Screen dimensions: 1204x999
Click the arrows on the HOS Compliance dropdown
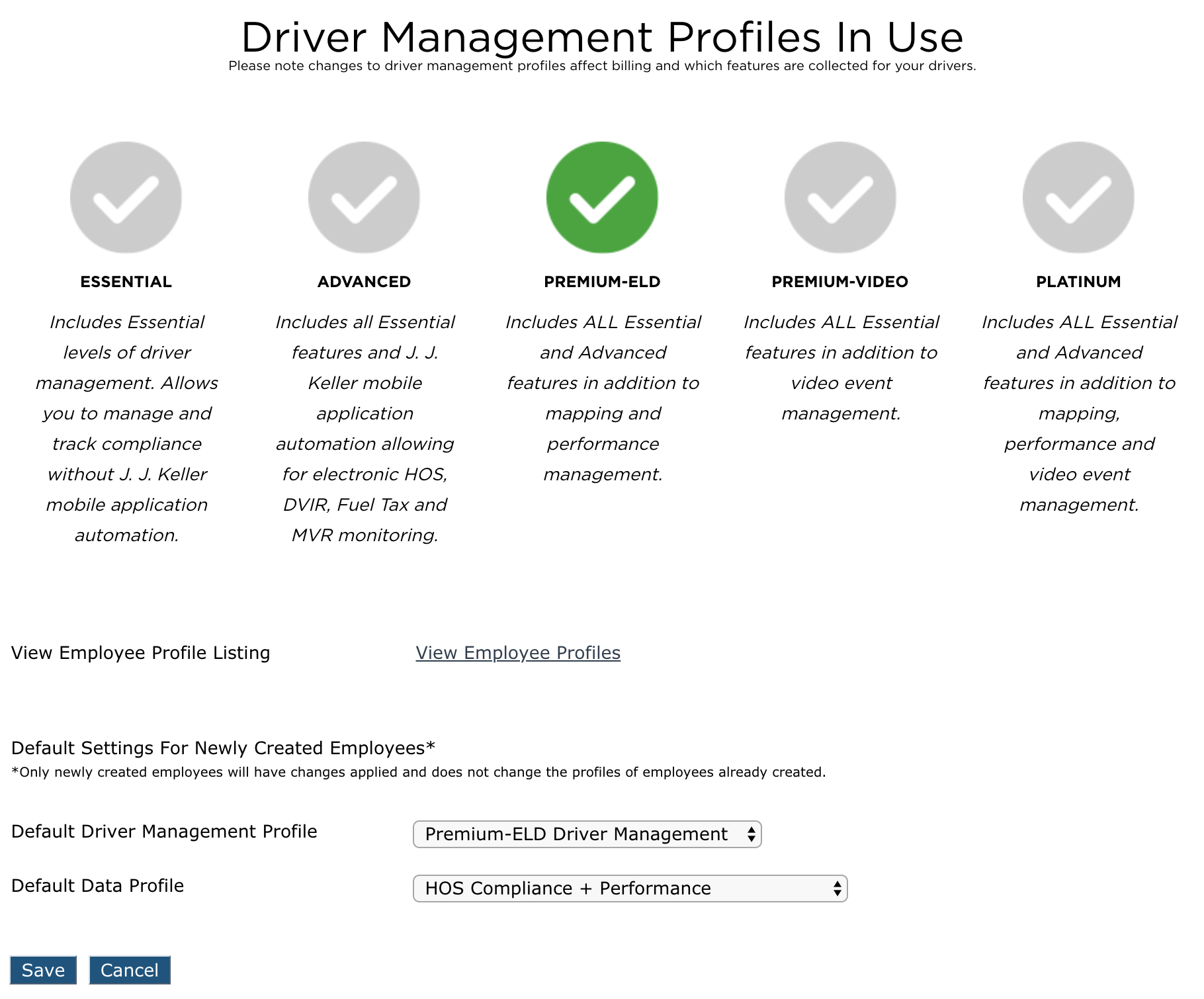837,889
